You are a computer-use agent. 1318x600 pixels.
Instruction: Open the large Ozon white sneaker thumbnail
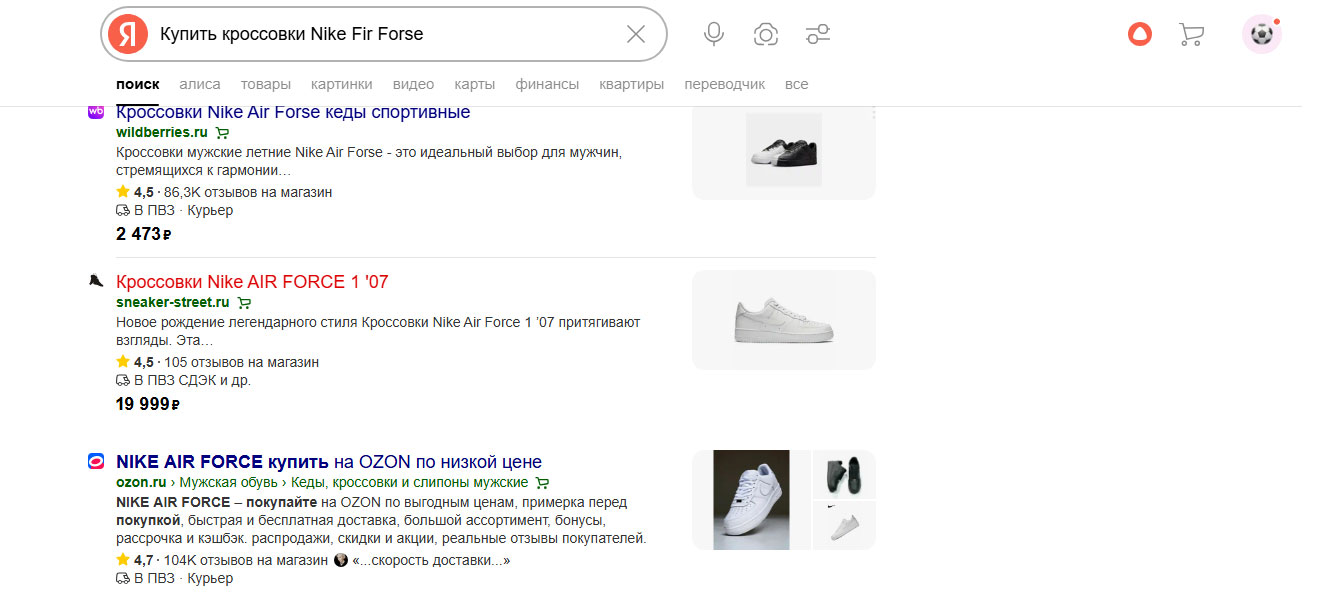pos(751,500)
